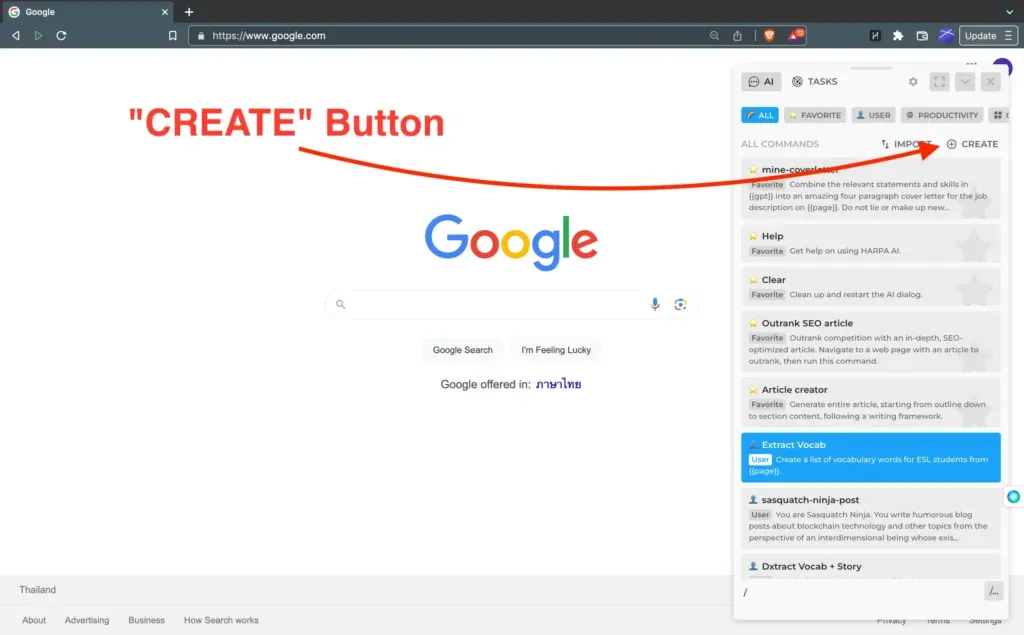Select the USER filter chip

point(873,115)
